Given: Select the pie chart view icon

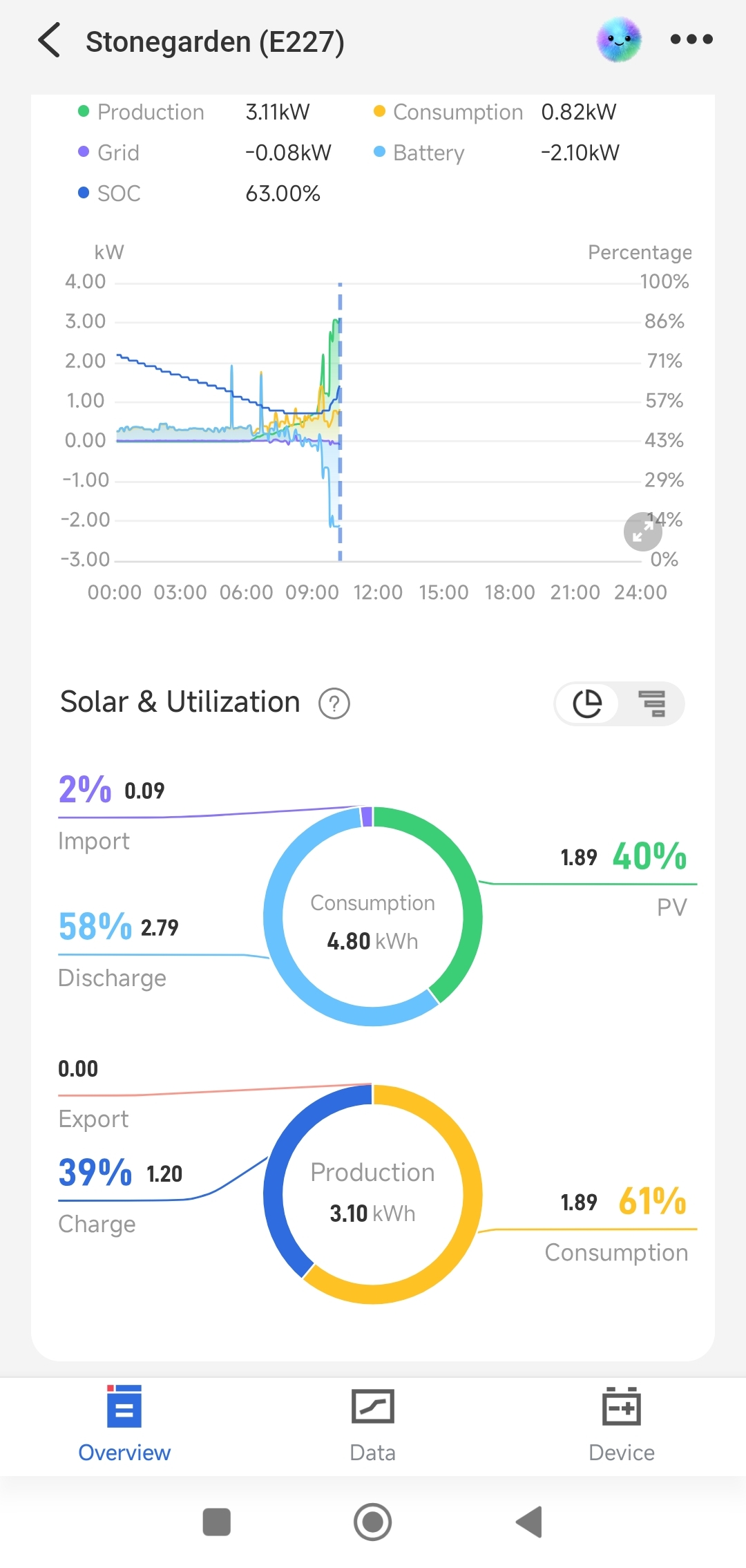Looking at the screenshot, I should [x=586, y=703].
